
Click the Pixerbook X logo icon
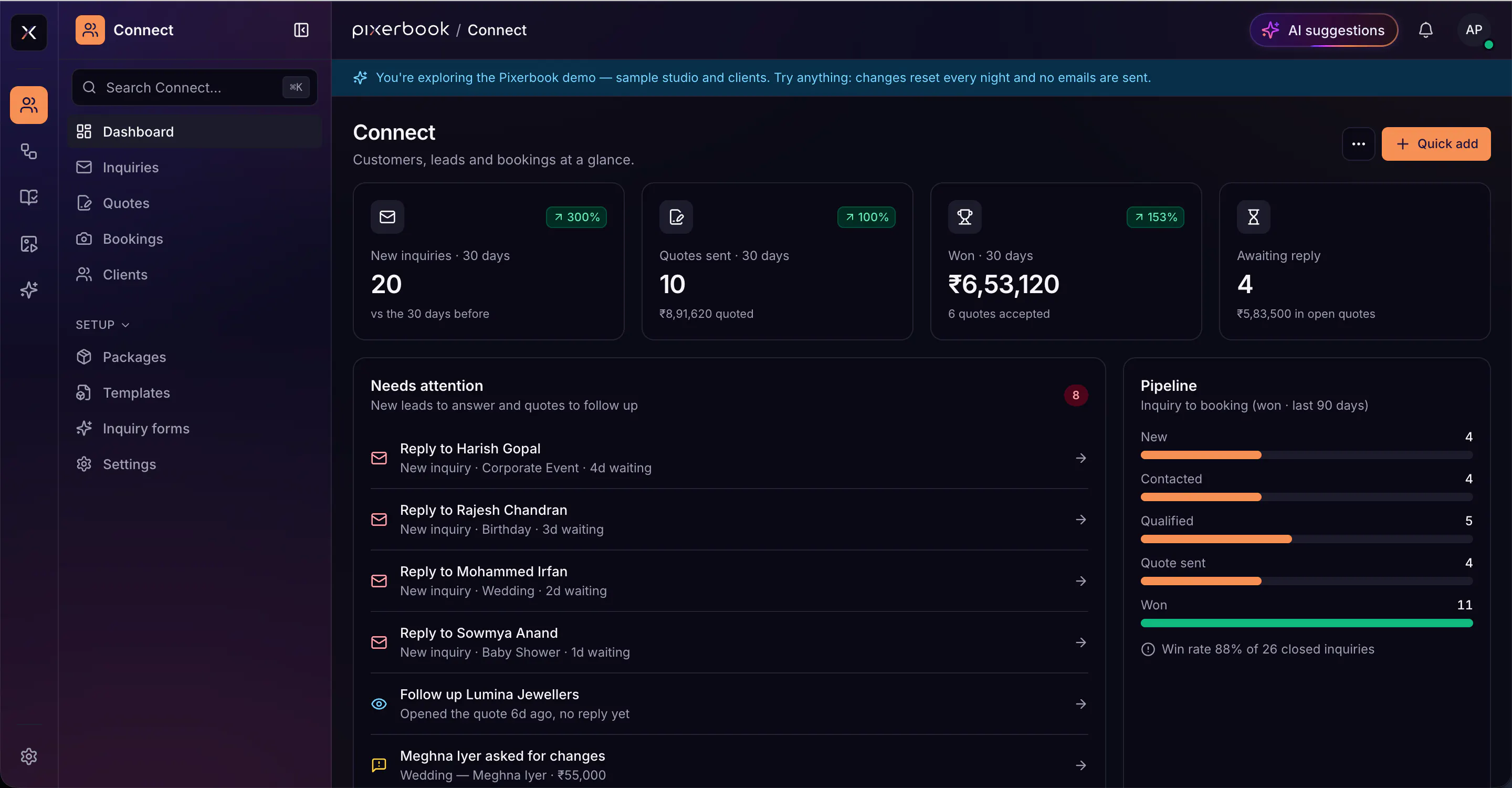pyautogui.click(x=29, y=32)
